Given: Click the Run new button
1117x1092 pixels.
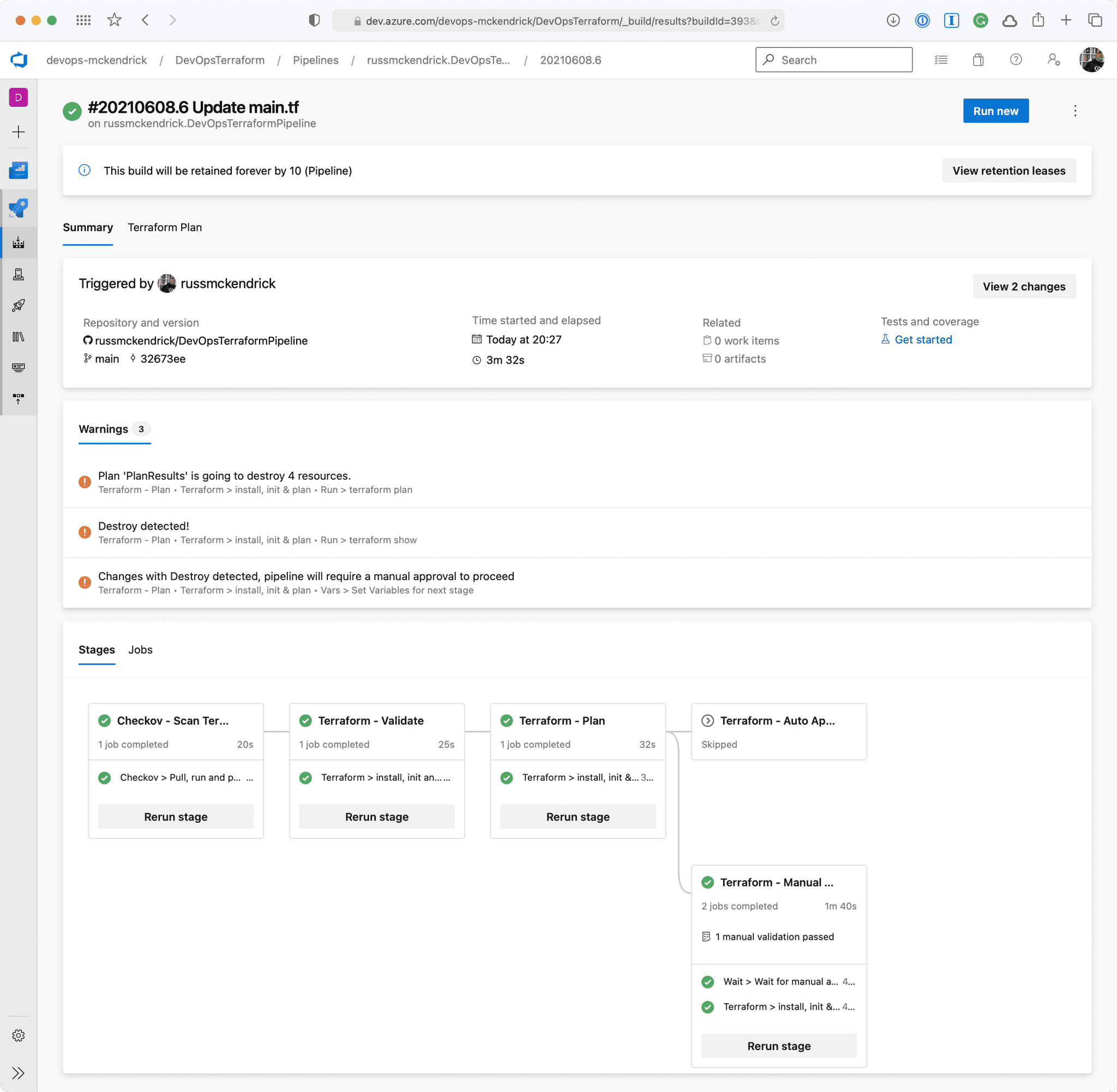Looking at the screenshot, I should click(995, 111).
